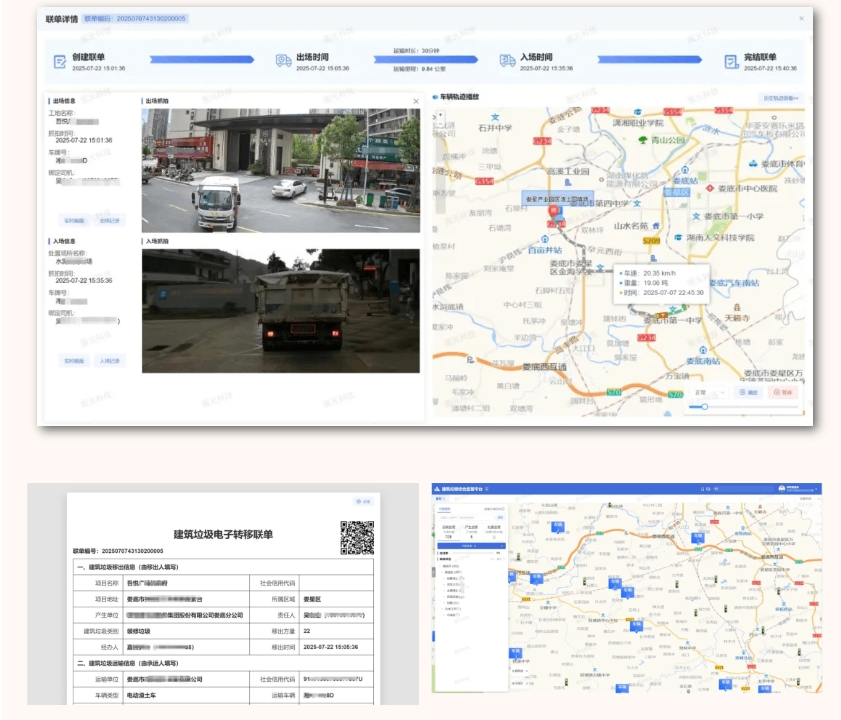Click the 出场记录 button
The height and width of the screenshot is (720, 841).
(109, 220)
